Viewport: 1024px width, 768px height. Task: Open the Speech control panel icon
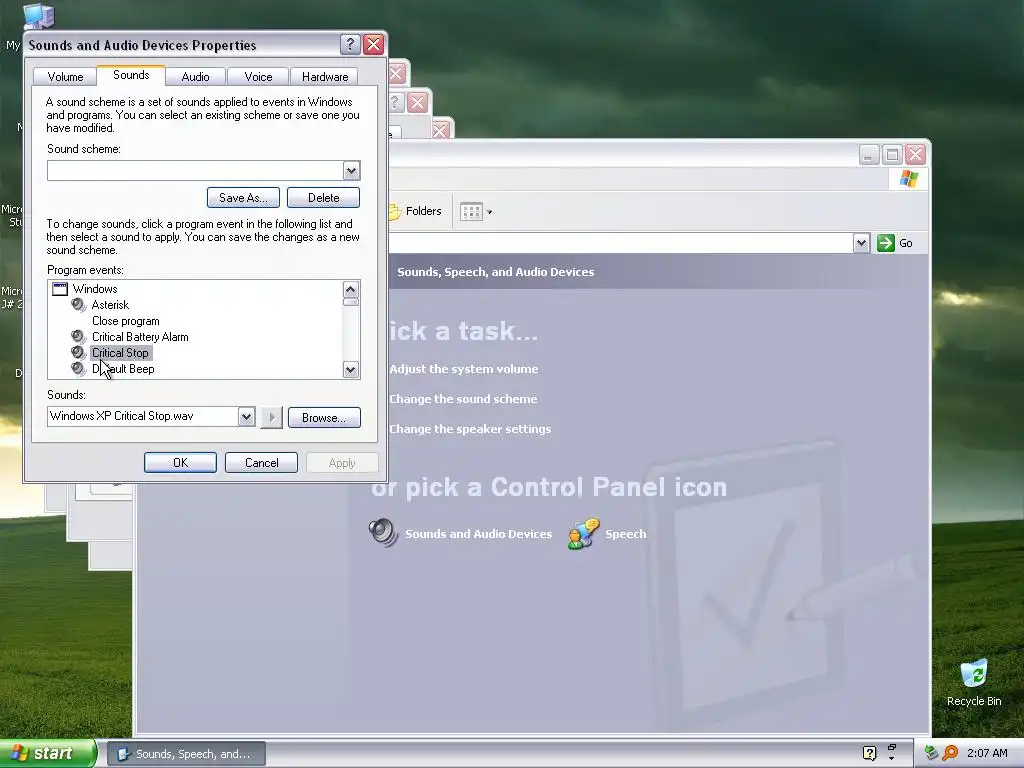coord(583,534)
